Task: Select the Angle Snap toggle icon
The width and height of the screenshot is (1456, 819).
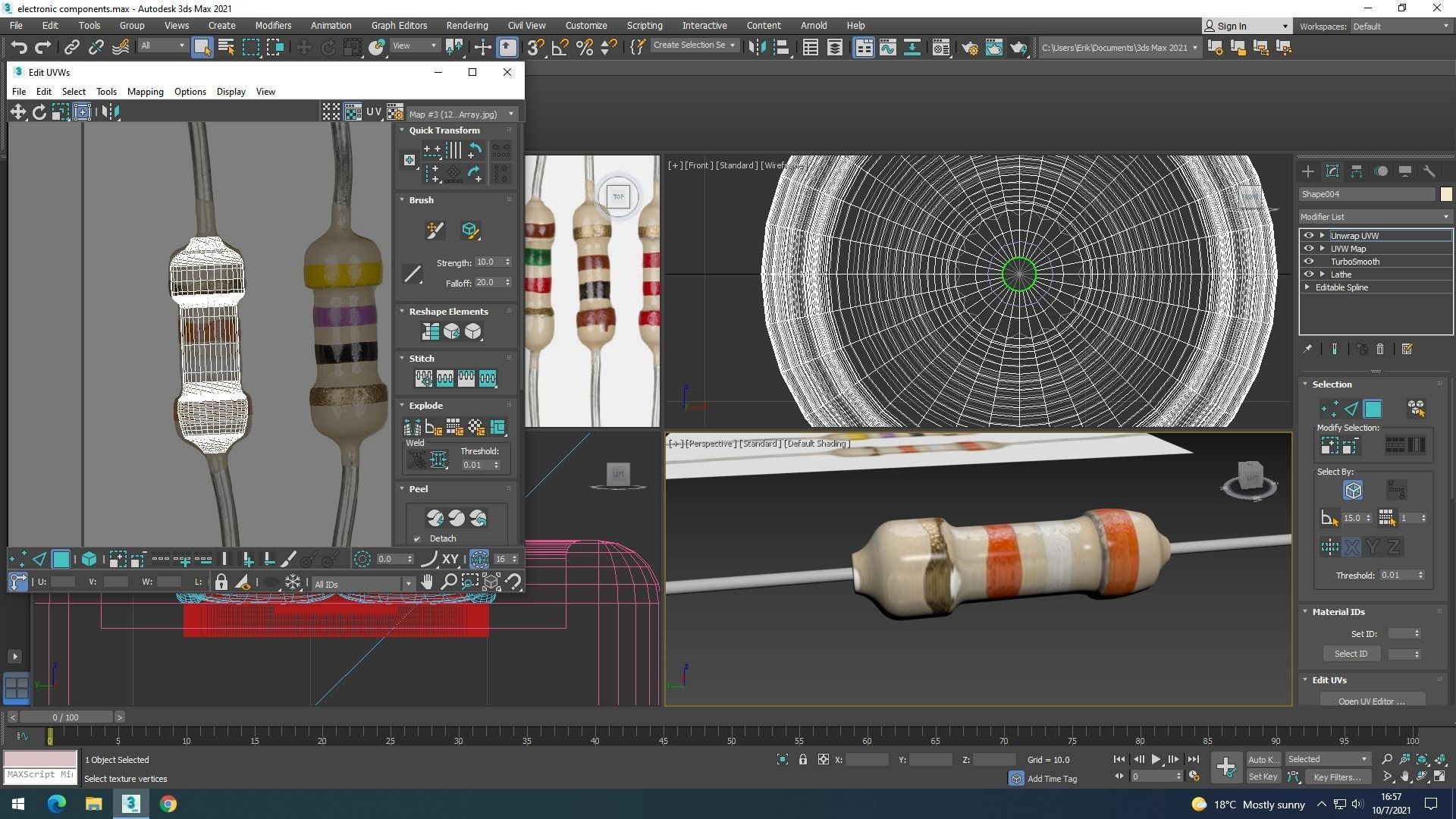Action: 560,48
